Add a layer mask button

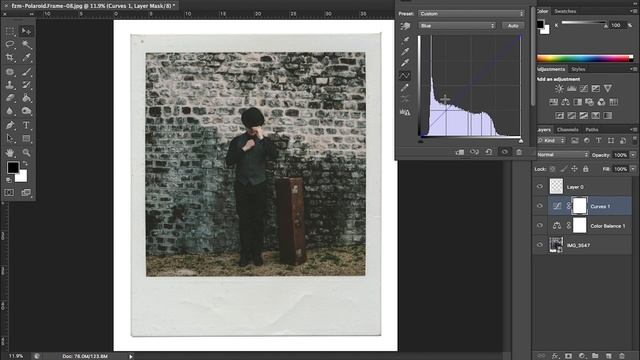pyautogui.click(x=568, y=356)
